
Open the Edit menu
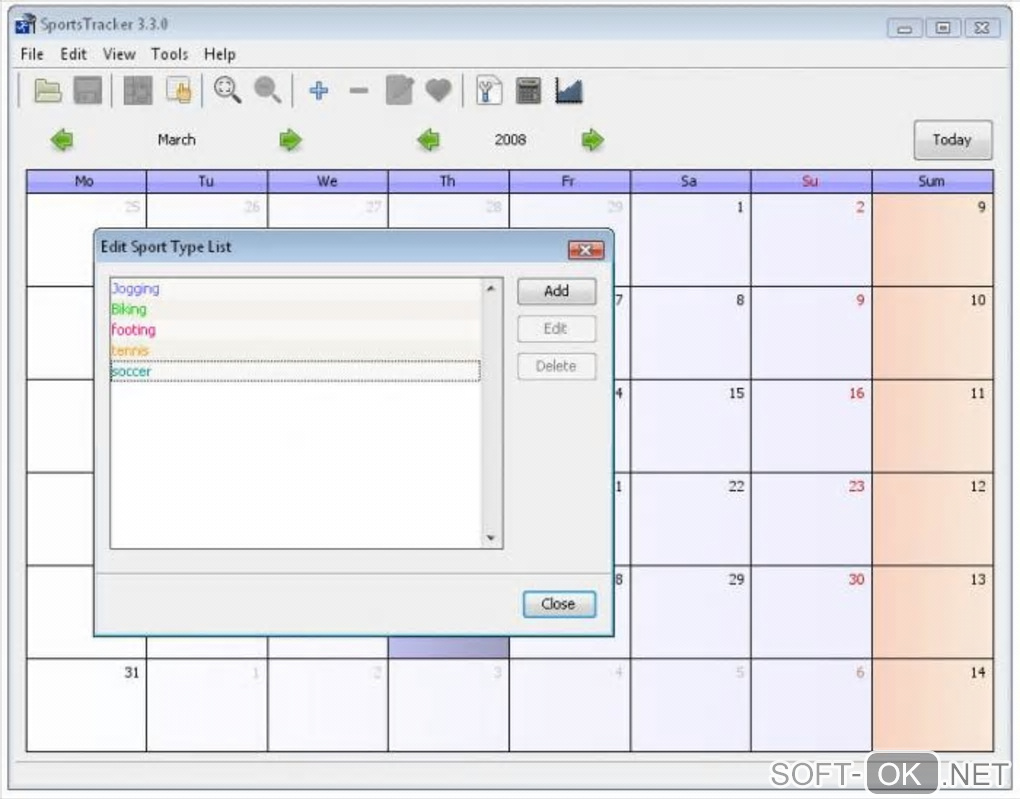[x=74, y=54]
